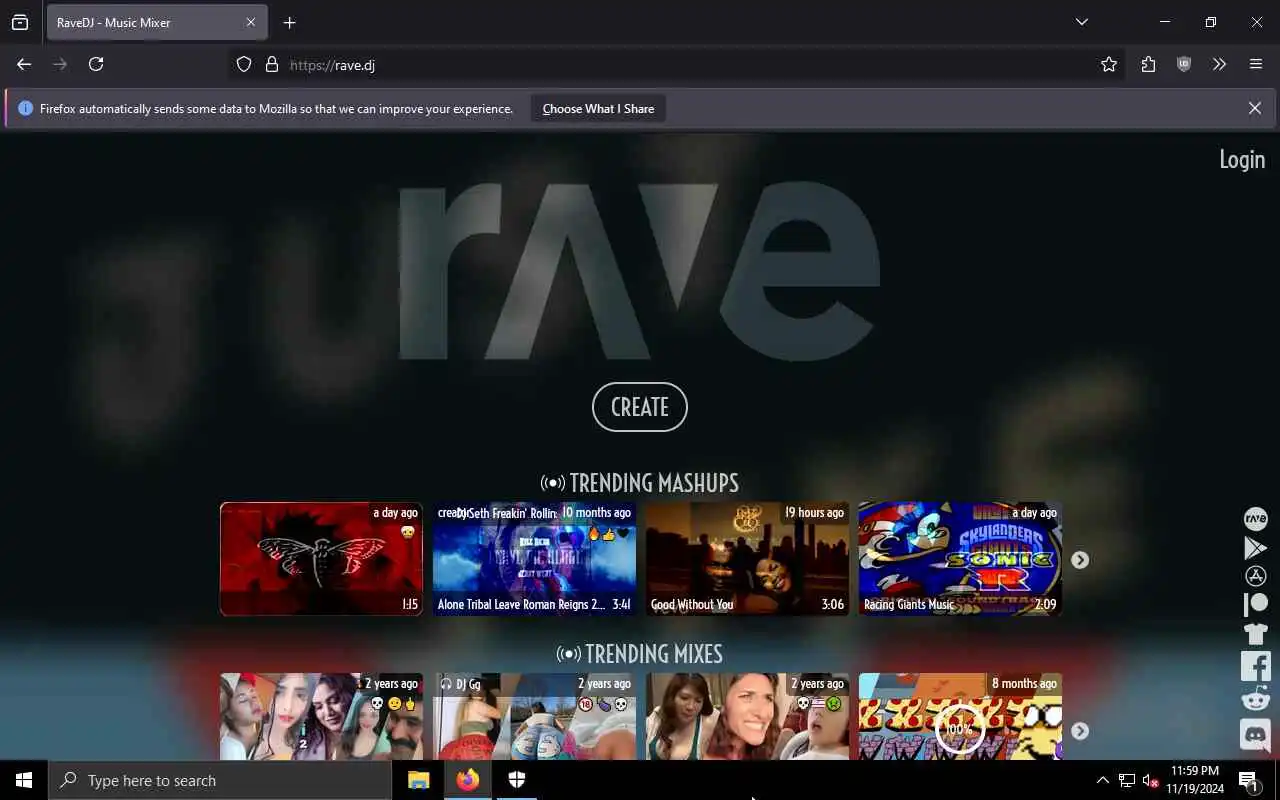The width and height of the screenshot is (1280, 800).
Task: View site security padlock info
Action: click(271, 64)
